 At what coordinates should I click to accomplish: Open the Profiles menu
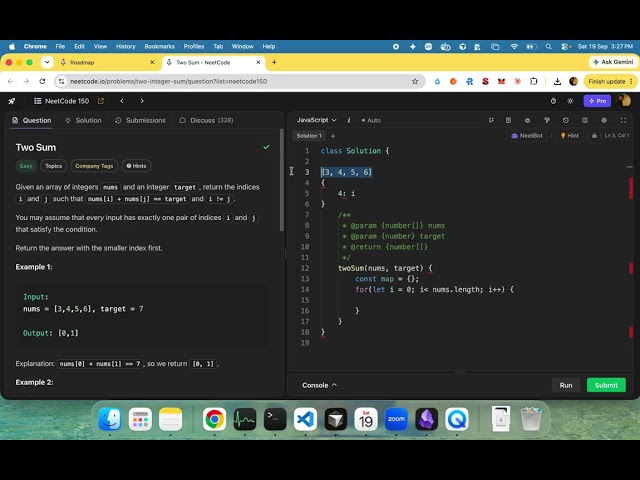[193, 47]
